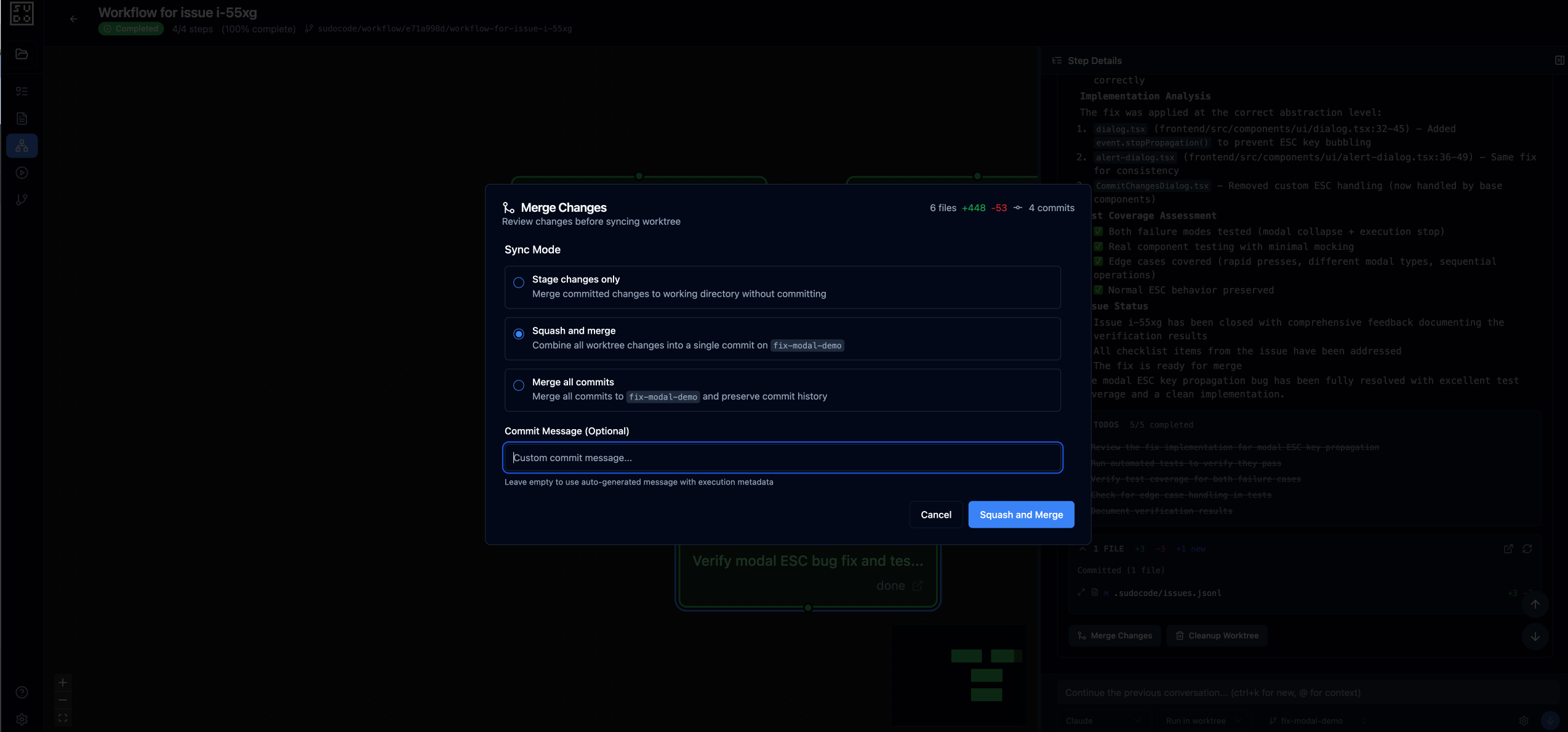Cancel the Merge Changes dialog
This screenshot has width=1568, height=732.
936,514
